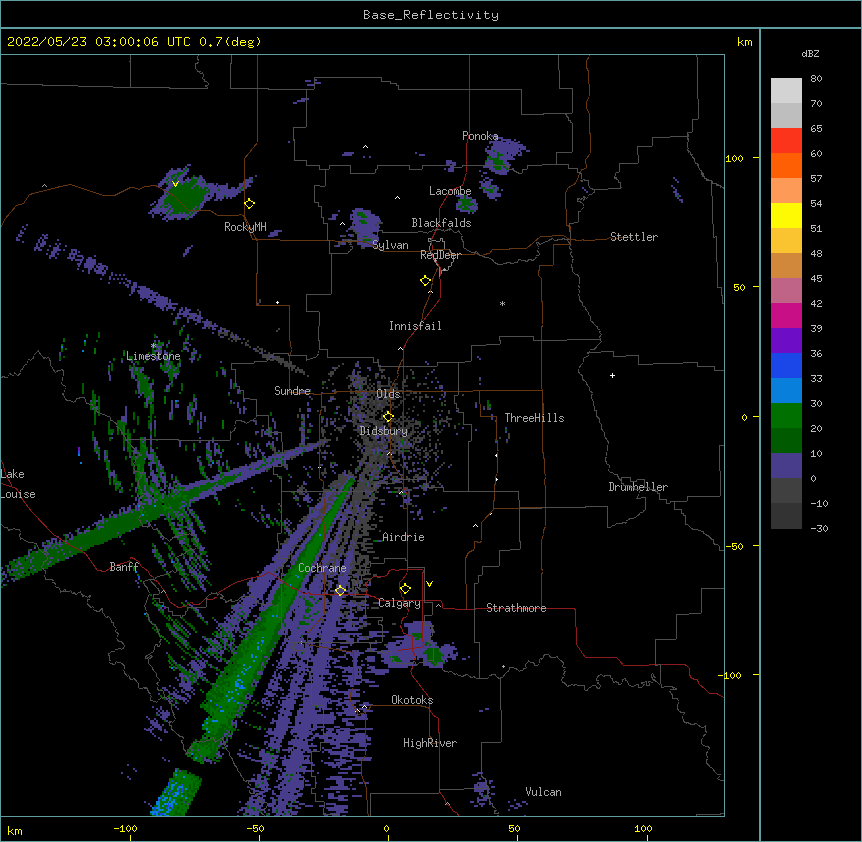Click the Drumheller label
Viewport: 862px width, 842px height.
pyautogui.click(x=638, y=487)
